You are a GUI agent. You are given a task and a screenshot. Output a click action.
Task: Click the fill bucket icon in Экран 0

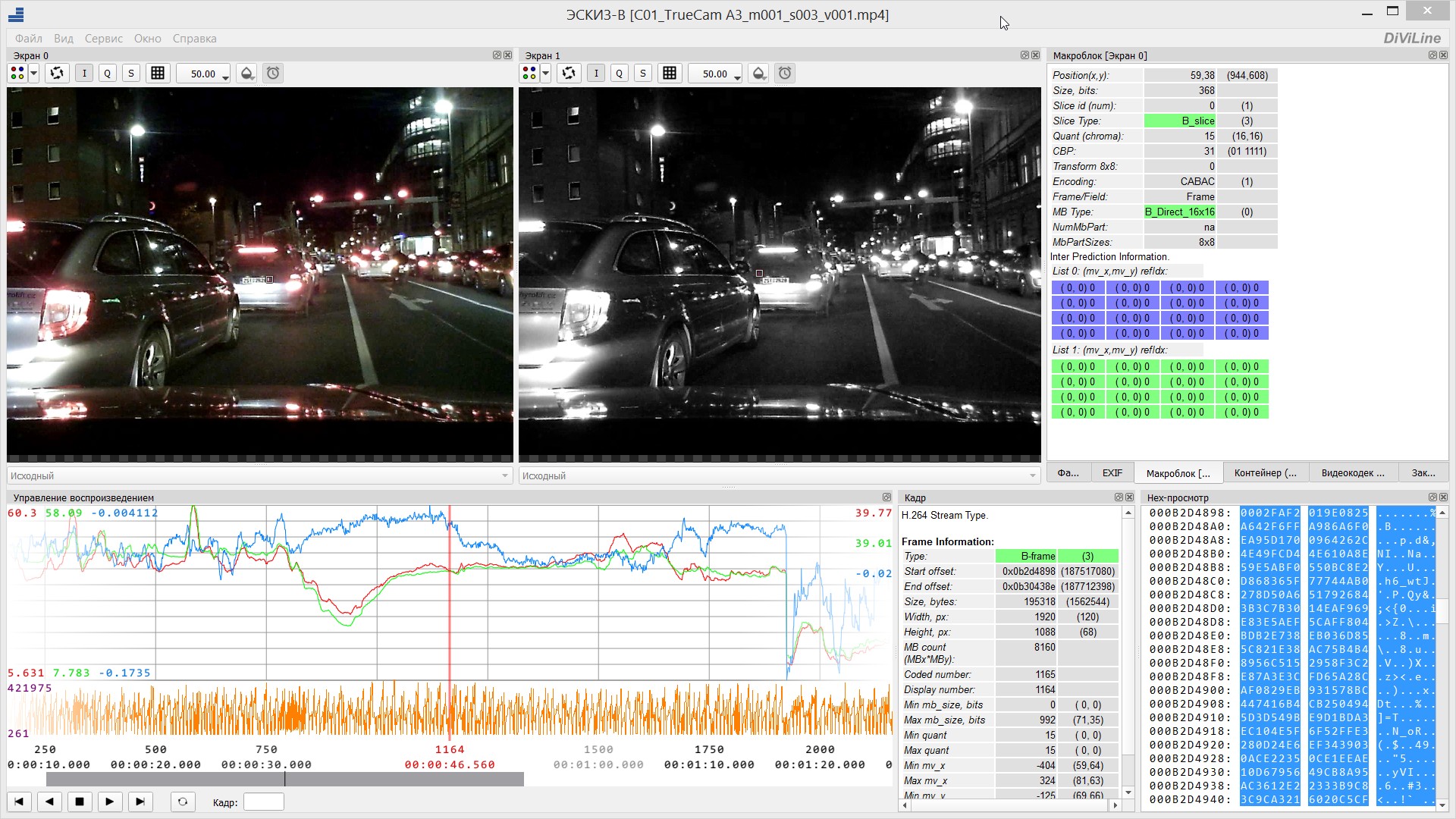(x=246, y=74)
